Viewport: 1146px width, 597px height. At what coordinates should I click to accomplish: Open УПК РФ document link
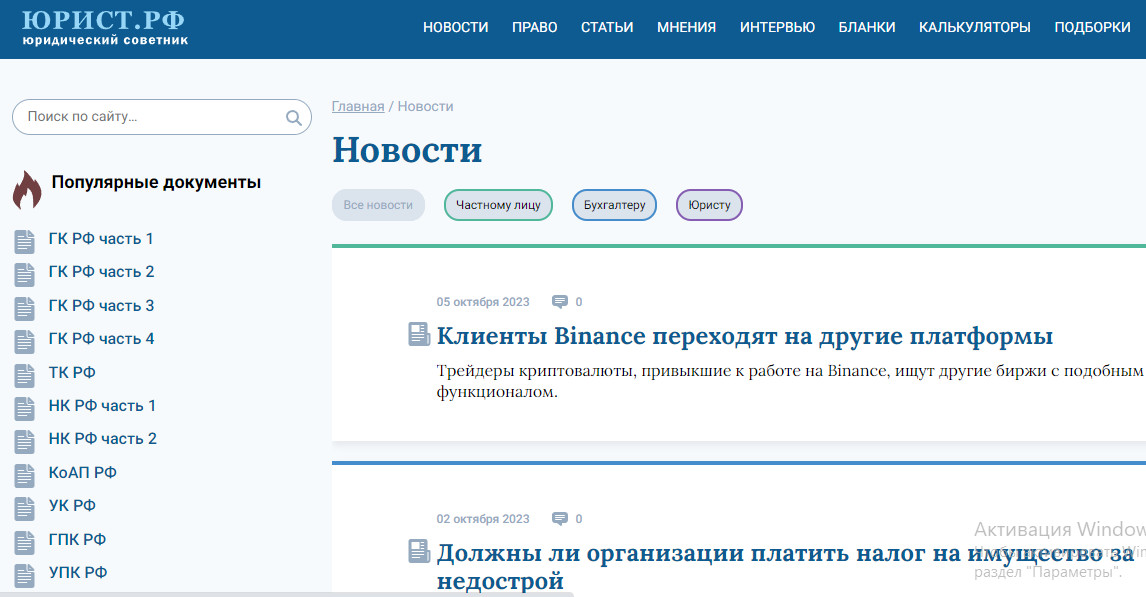tap(78, 572)
